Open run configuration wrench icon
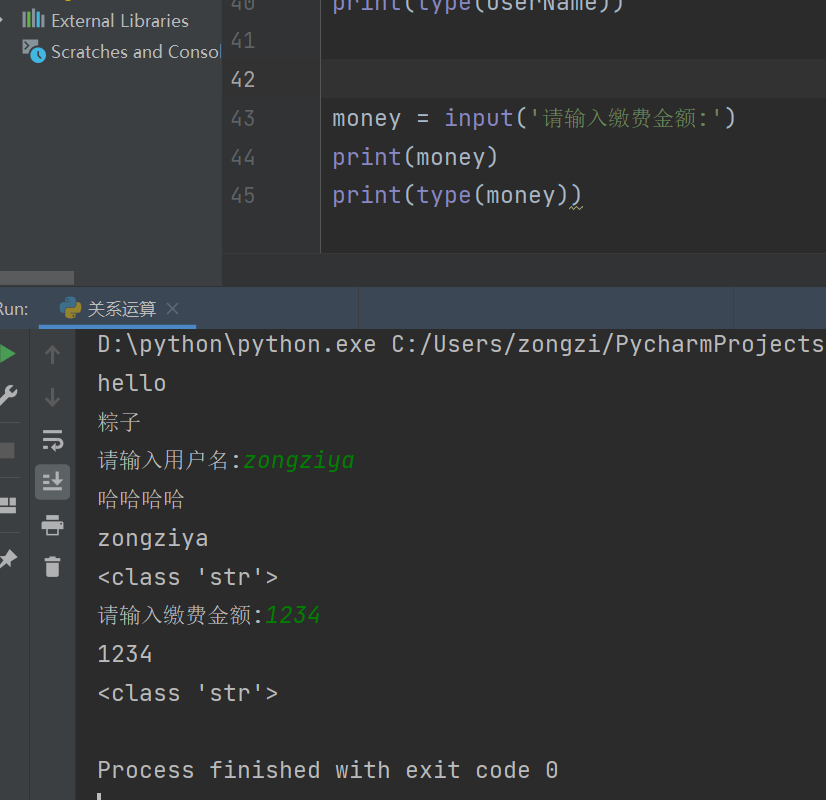The width and height of the screenshot is (826, 800). coord(7,396)
